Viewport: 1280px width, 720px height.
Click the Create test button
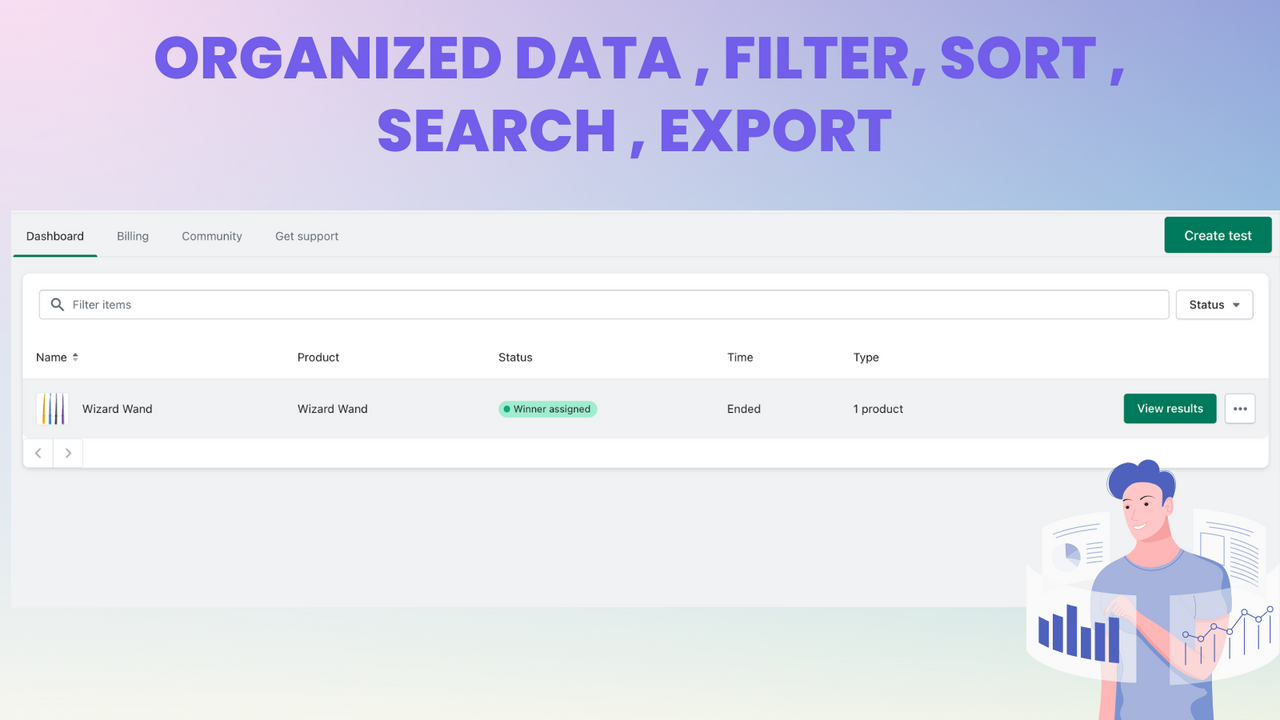pyautogui.click(x=1218, y=236)
